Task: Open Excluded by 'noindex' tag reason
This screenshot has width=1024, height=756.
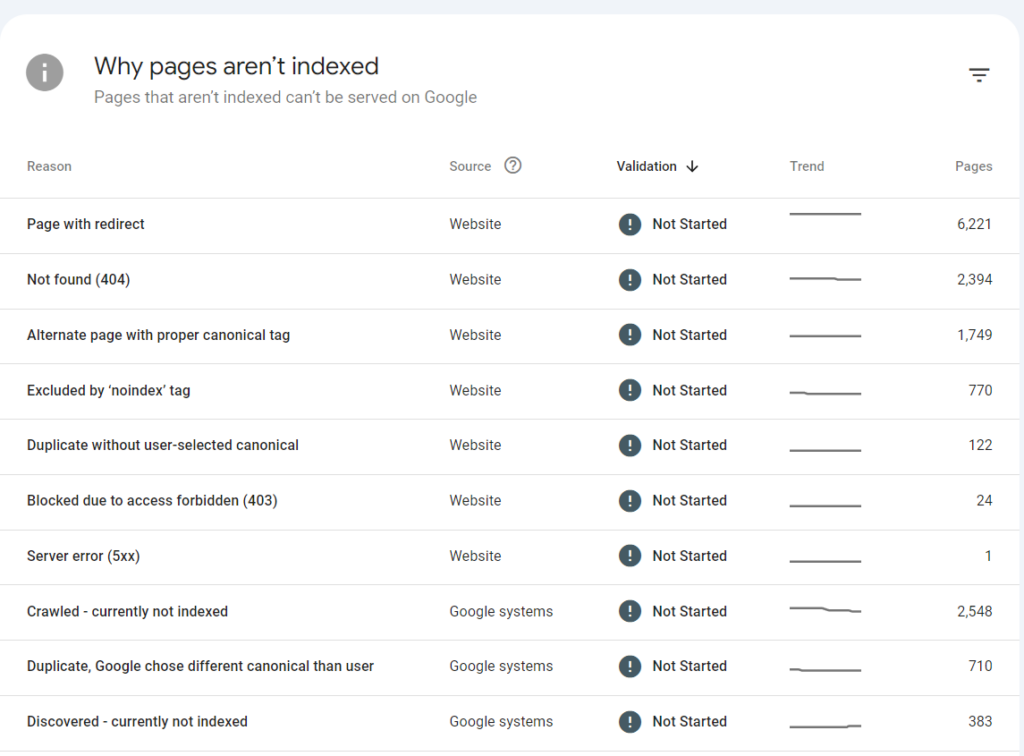Action: click(x=108, y=390)
